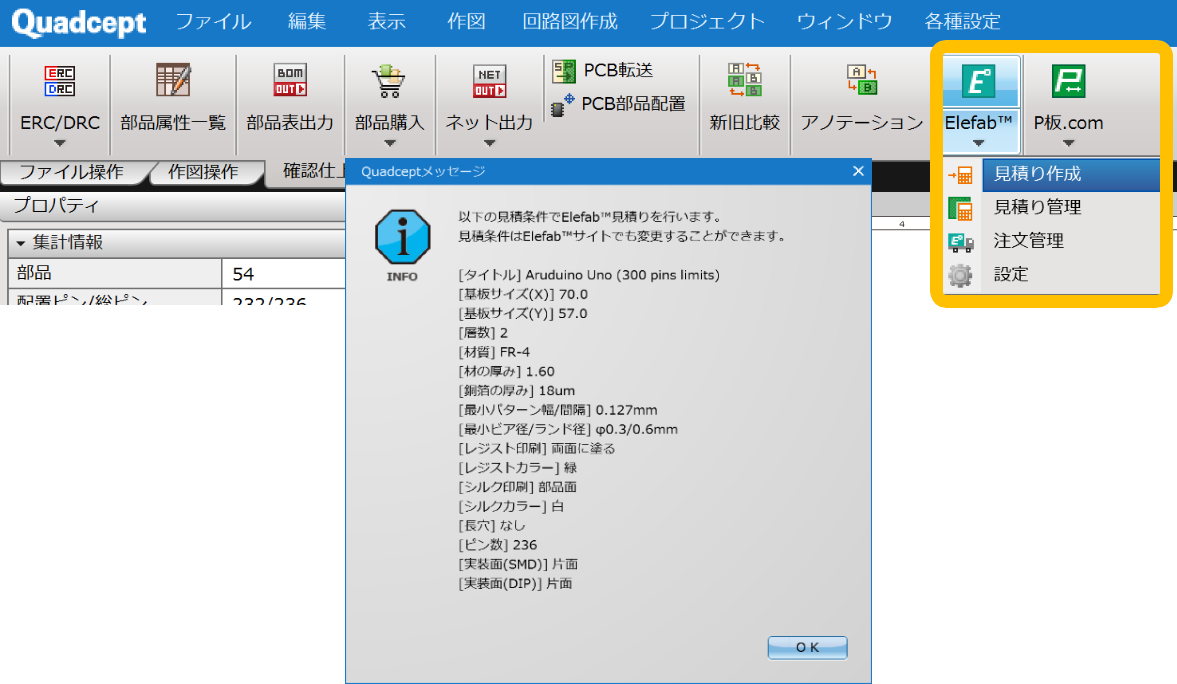Click the [銅箔の厚み] 18um line
This screenshot has height=684, width=1177.
coord(516,390)
